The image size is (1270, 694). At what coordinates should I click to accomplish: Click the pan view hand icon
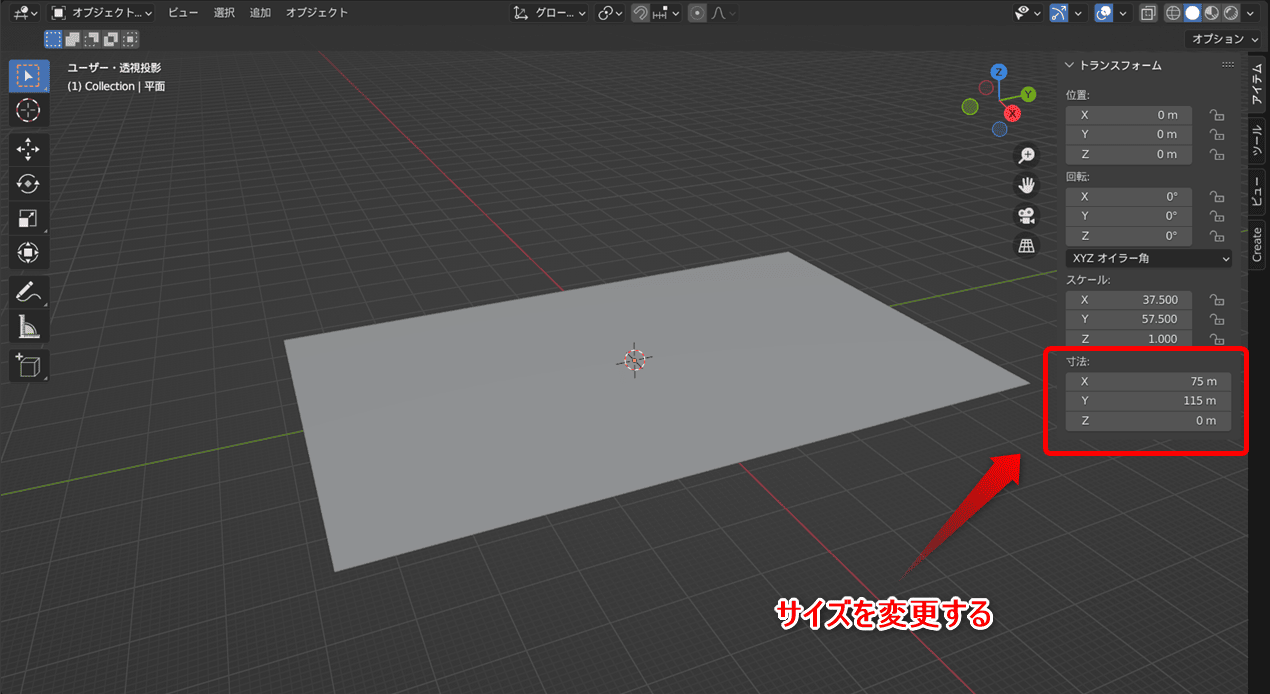tap(1026, 185)
